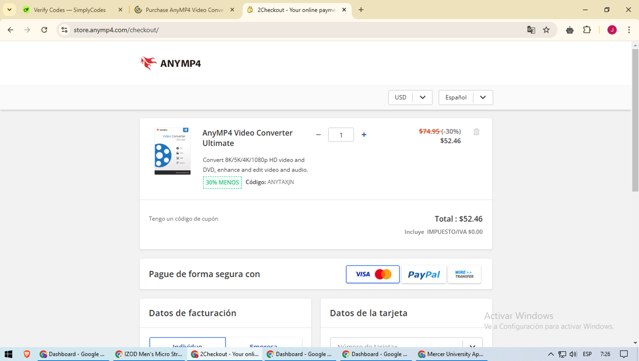Select Wire Transfer payment method
Screen dimensions: 639x361
point(464,274)
